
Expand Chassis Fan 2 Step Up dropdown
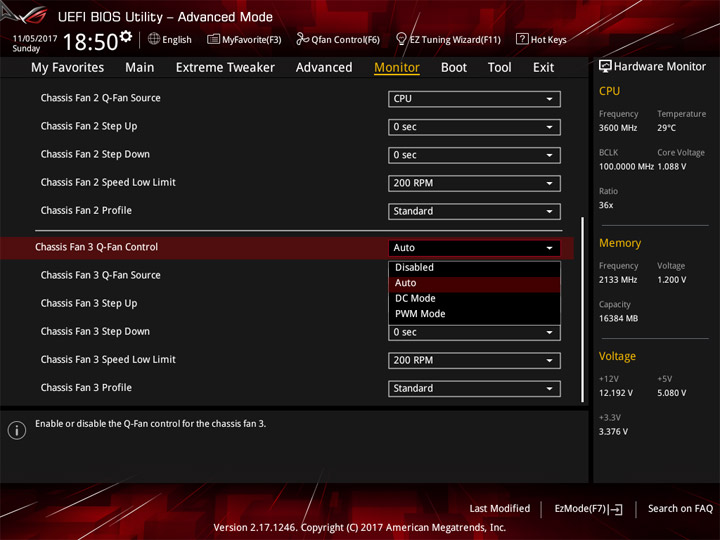[x=474, y=127]
